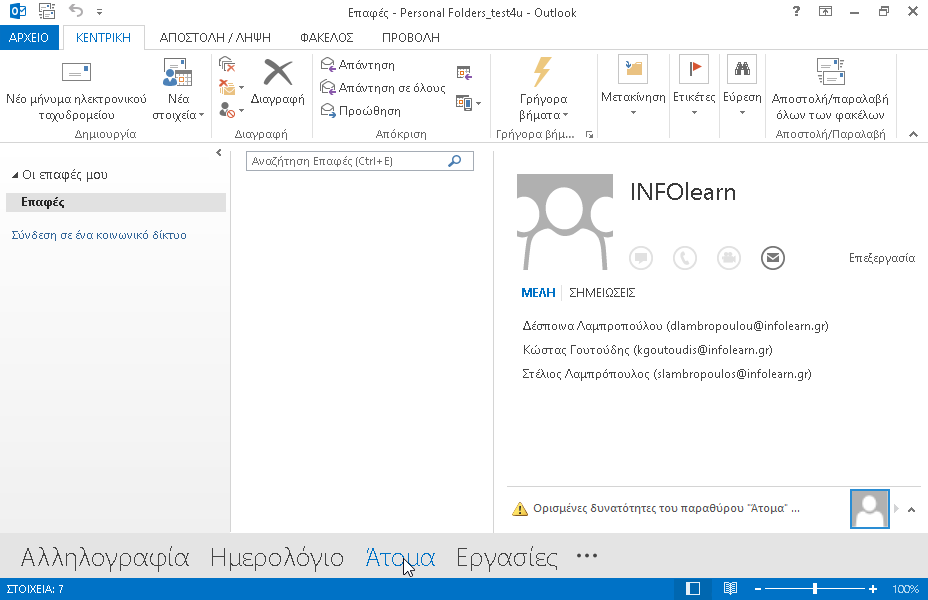
Task: Open more navigation options ellipsis
Action: tap(587, 556)
